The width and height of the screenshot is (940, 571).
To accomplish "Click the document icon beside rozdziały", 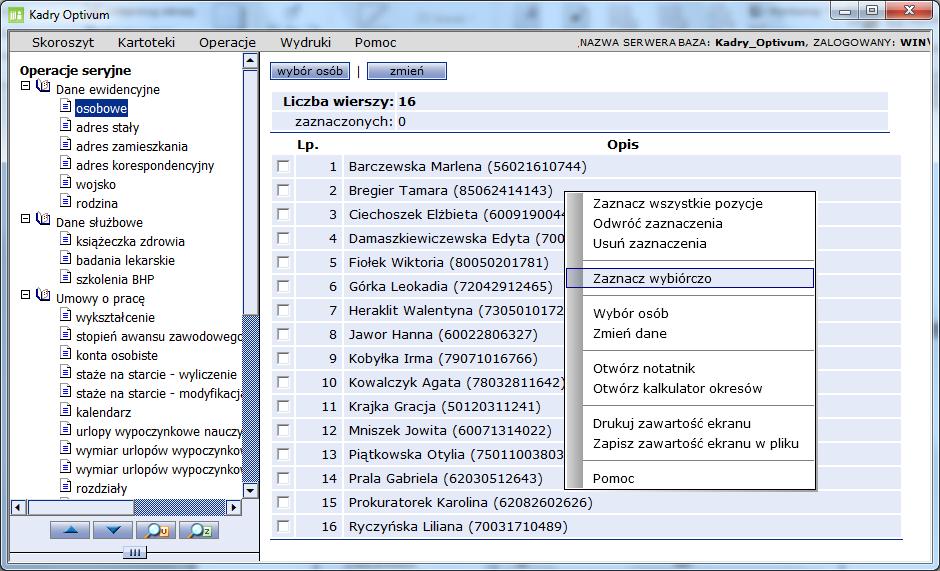I will [66, 486].
